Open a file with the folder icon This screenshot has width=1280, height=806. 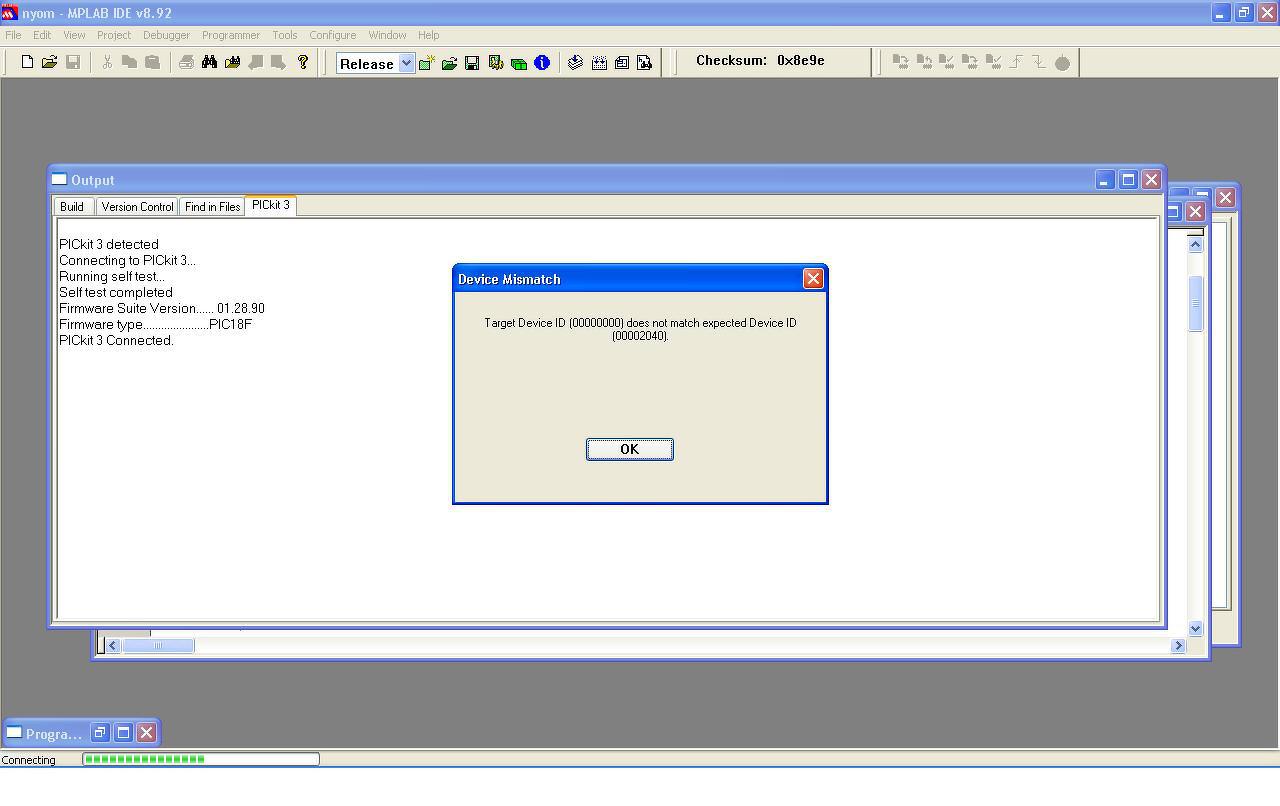coord(49,62)
